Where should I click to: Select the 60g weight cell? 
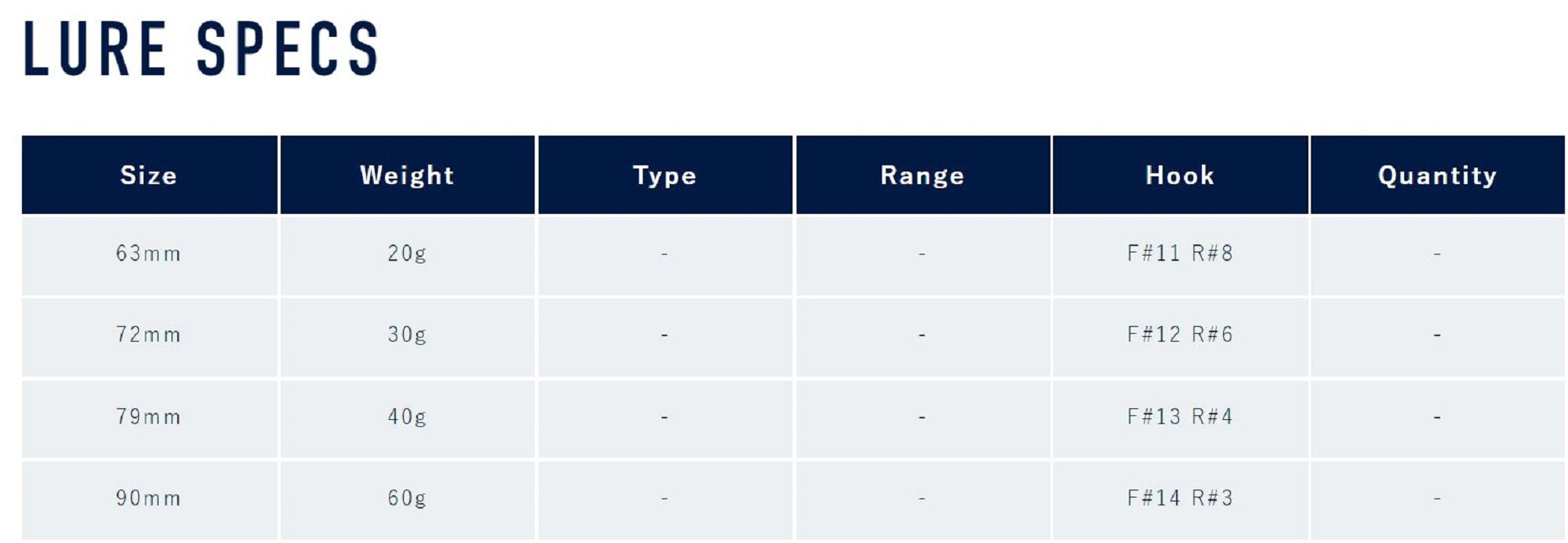(407, 498)
